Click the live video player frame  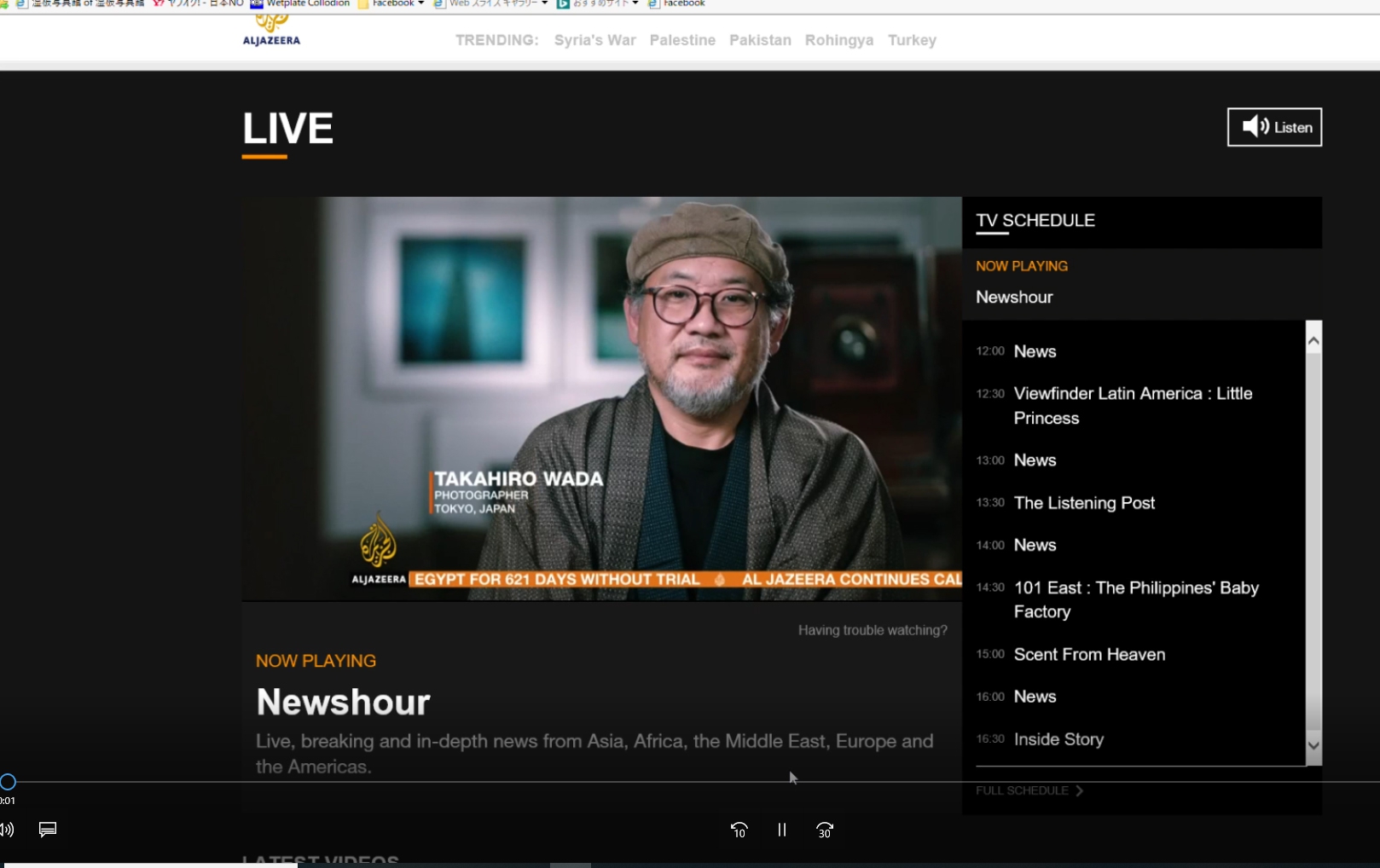[x=601, y=398]
